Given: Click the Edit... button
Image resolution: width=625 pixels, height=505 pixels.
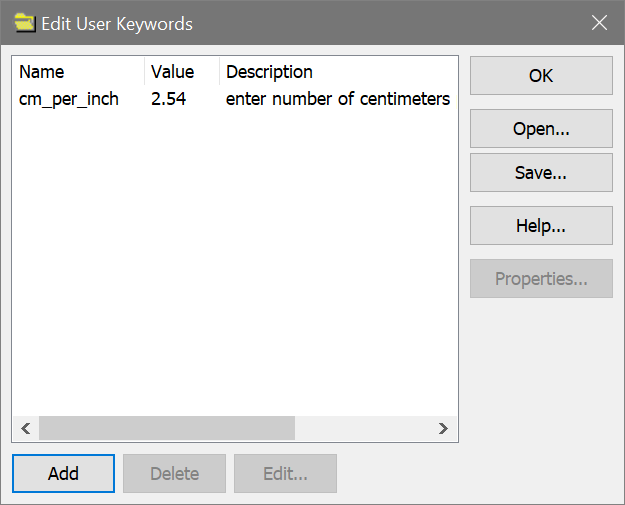Looking at the screenshot, I should [x=285, y=473].
